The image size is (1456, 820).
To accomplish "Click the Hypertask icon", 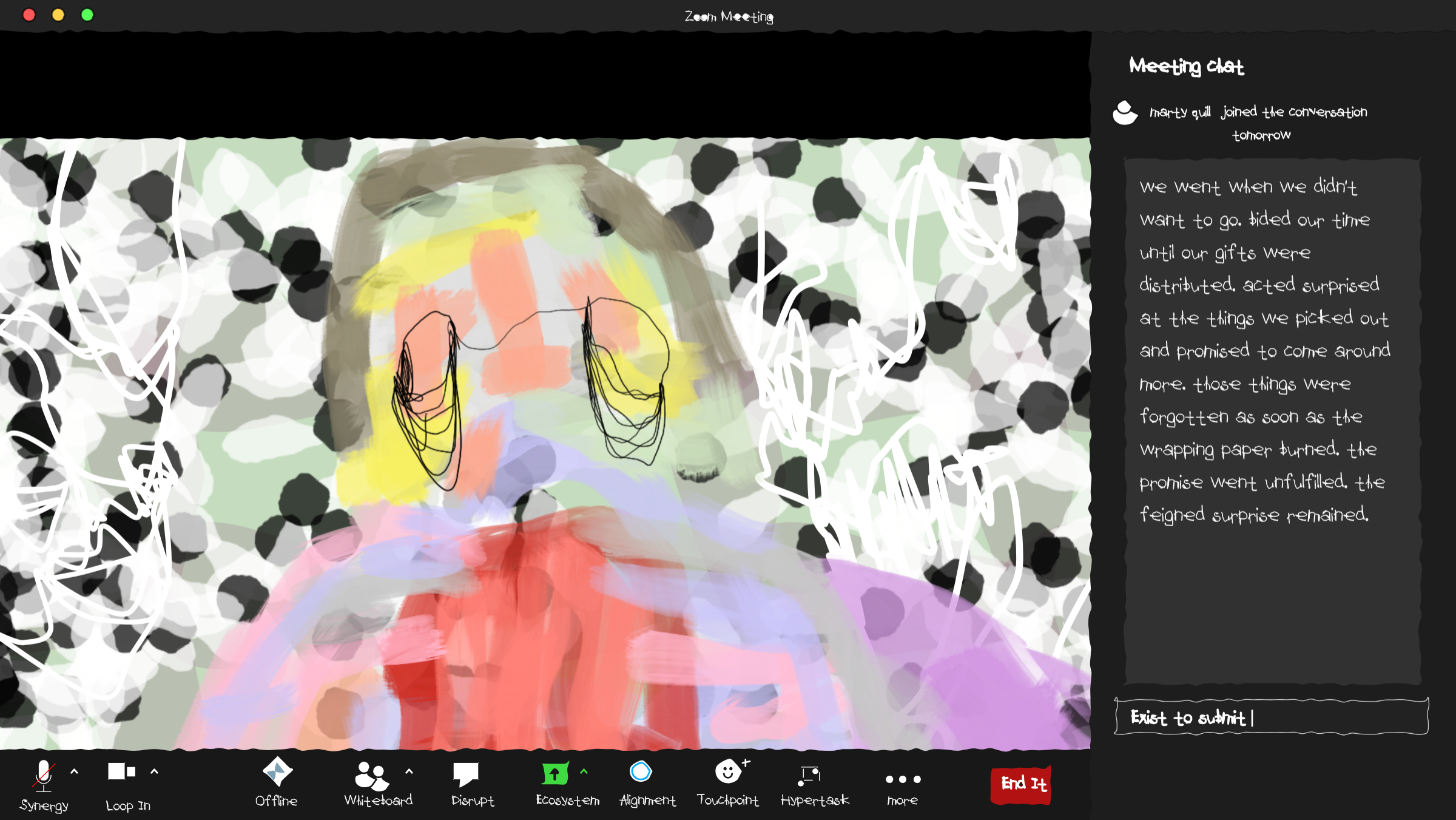I will tap(809, 774).
